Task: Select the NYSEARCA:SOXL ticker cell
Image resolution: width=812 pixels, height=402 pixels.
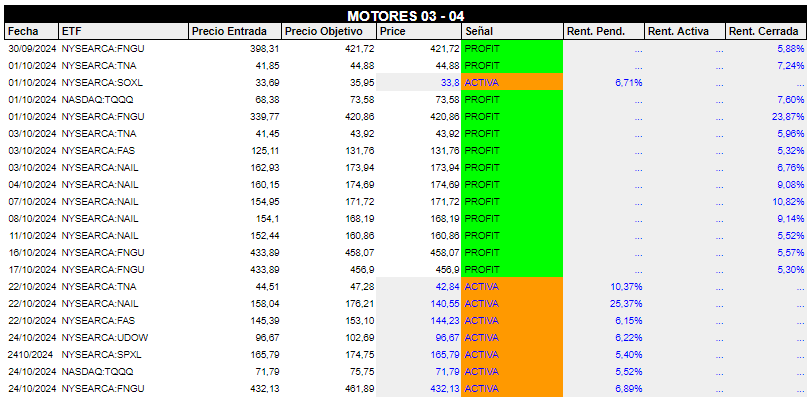Action: point(102,82)
